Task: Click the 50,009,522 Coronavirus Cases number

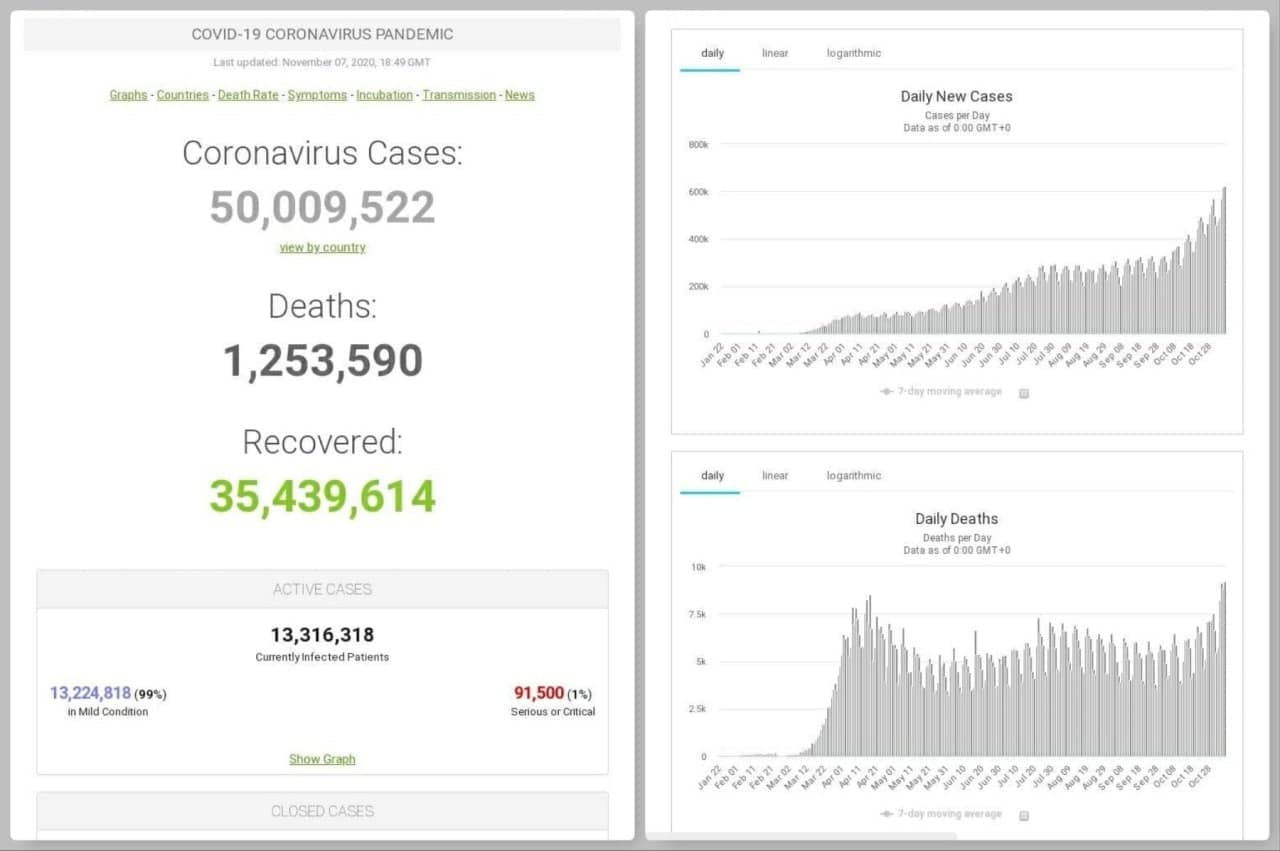Action: point(322,207)
